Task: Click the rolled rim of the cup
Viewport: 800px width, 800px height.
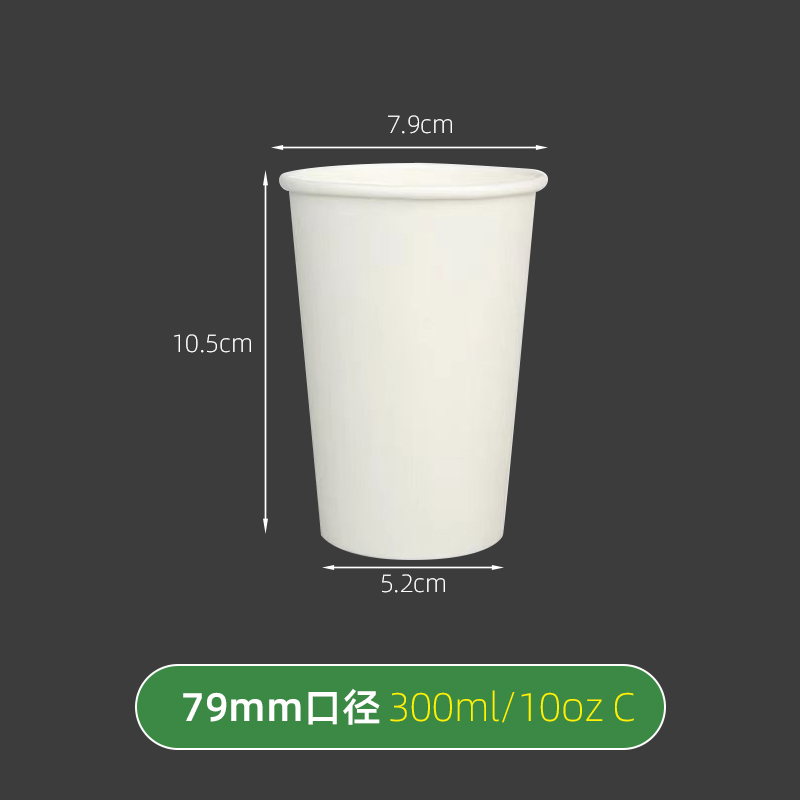Action: pyautogui.click(x=413, y=181)
